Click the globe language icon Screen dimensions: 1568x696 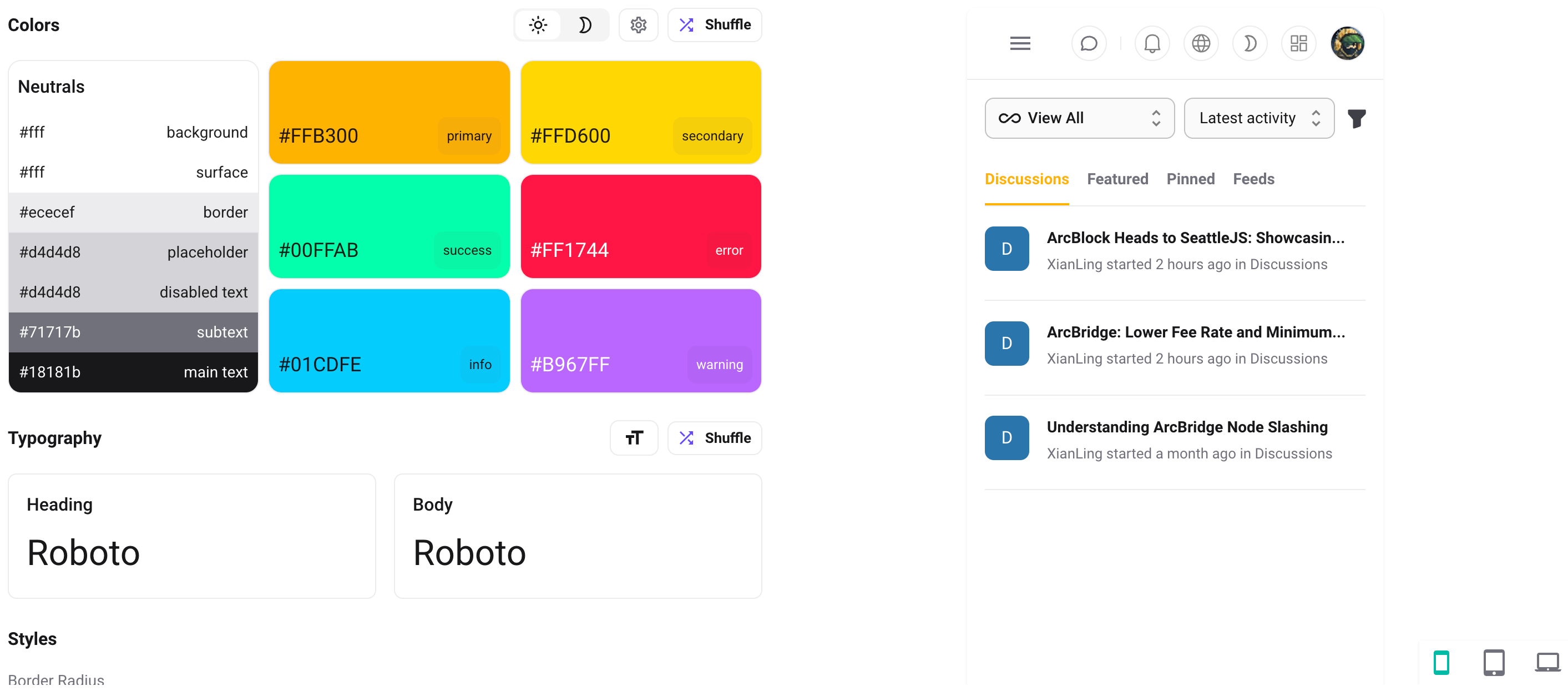point(1200,44)
